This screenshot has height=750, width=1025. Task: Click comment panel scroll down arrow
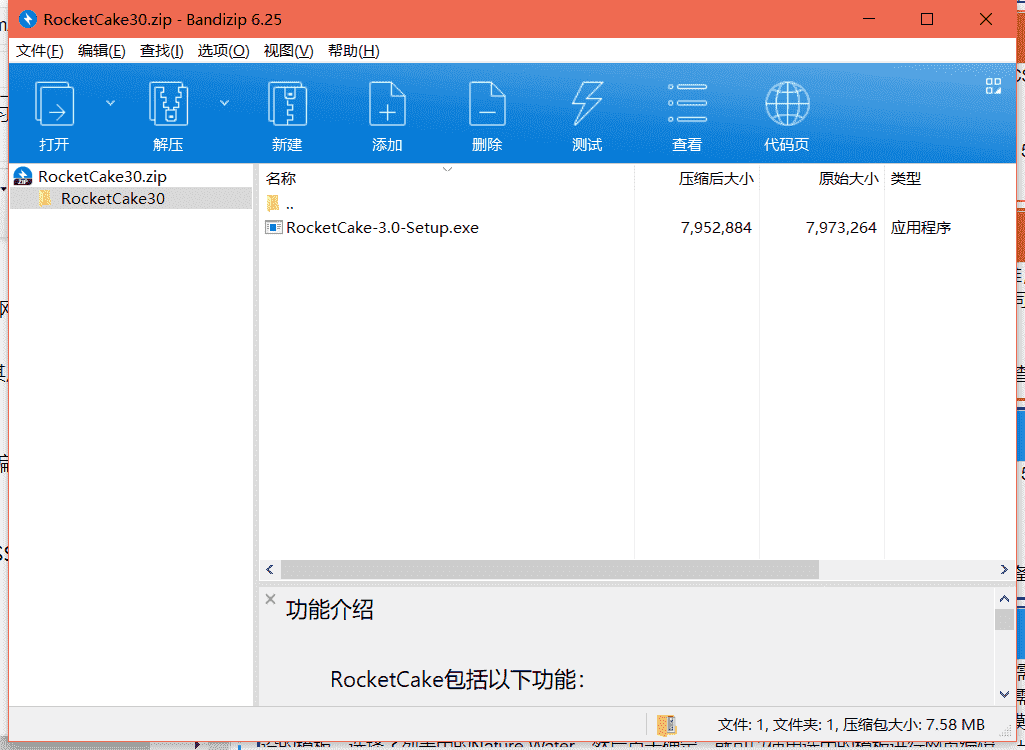point(1004,694)
